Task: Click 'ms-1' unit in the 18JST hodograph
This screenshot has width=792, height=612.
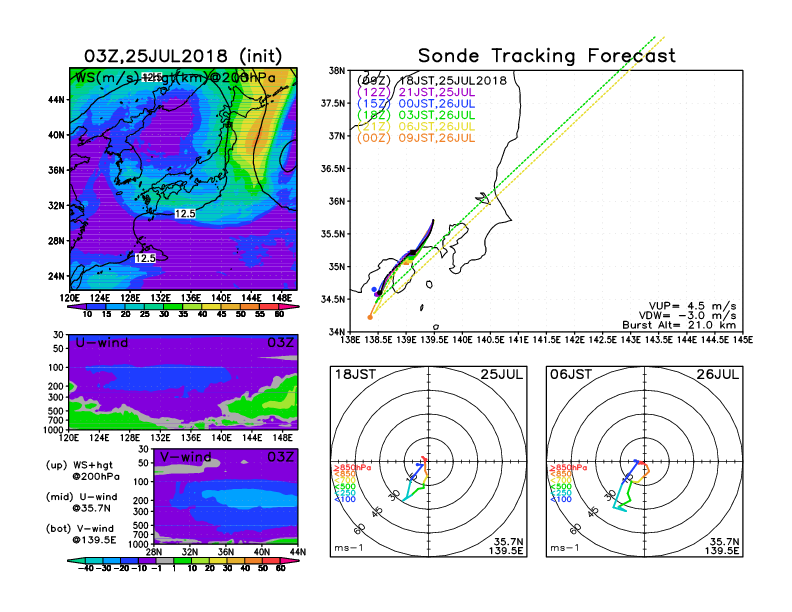Action: pos(348,548)
